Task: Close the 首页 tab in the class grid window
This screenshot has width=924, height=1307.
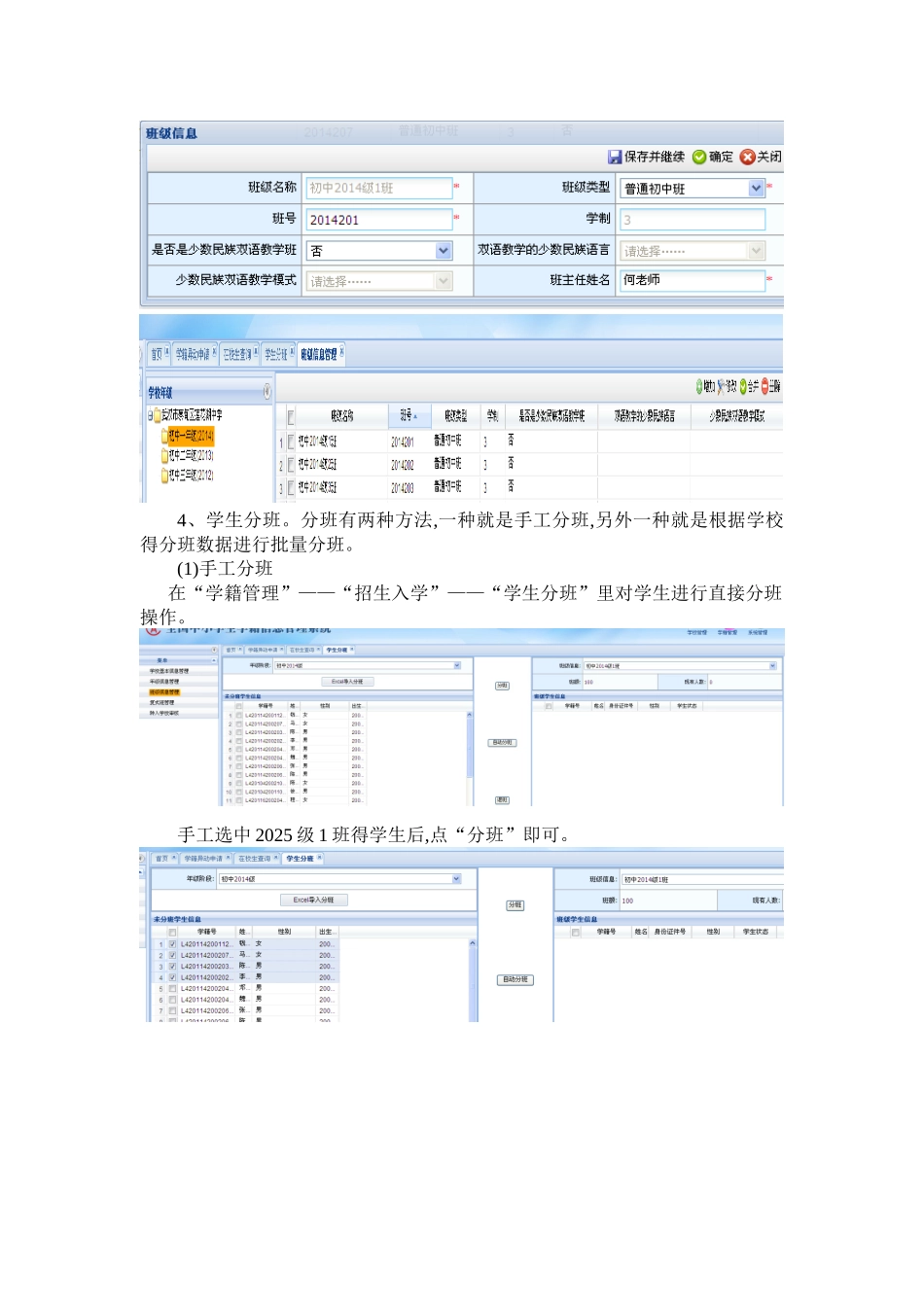Action: (x=167, y=352)
